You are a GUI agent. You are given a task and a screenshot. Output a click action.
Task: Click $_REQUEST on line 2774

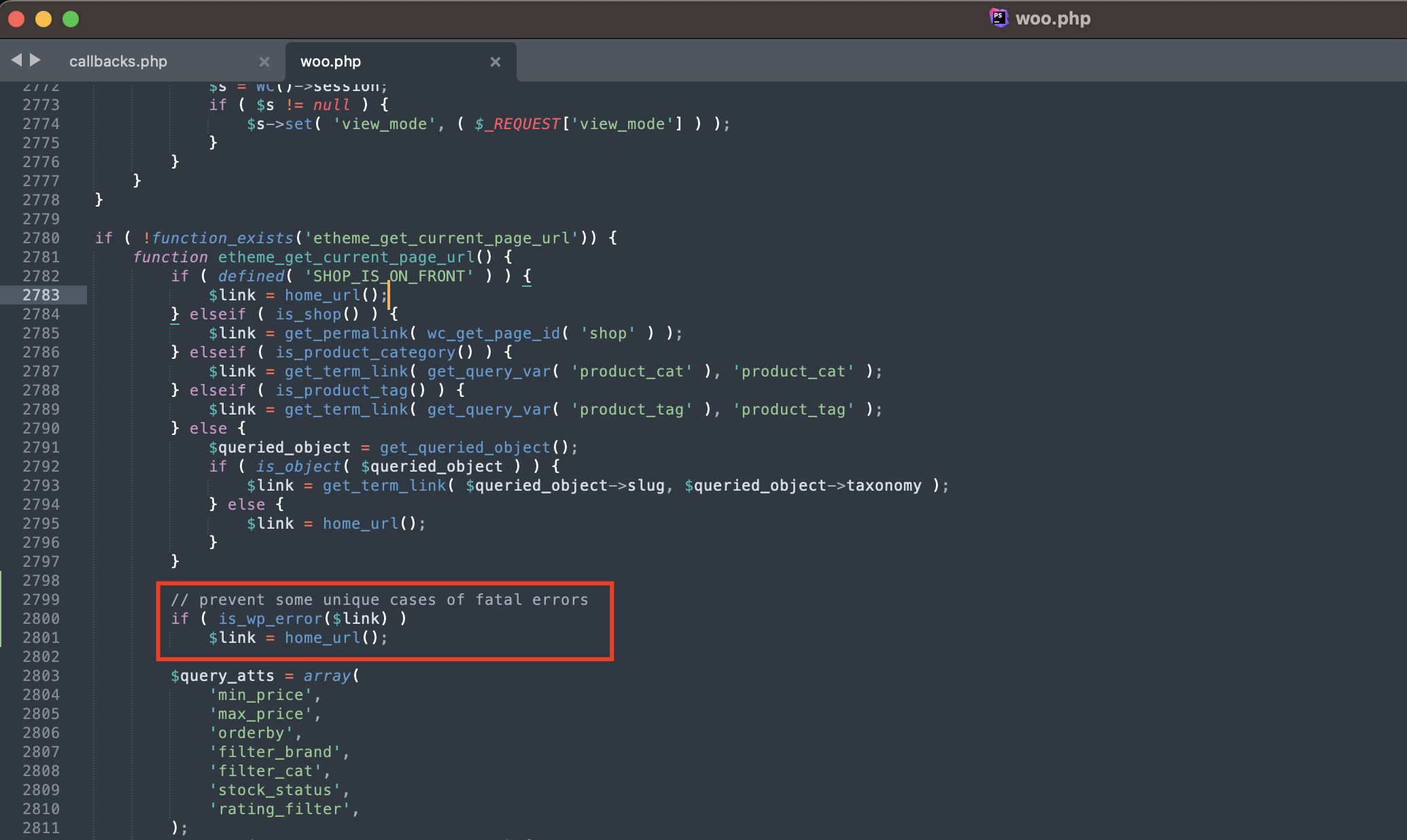(x=518, y=124)
